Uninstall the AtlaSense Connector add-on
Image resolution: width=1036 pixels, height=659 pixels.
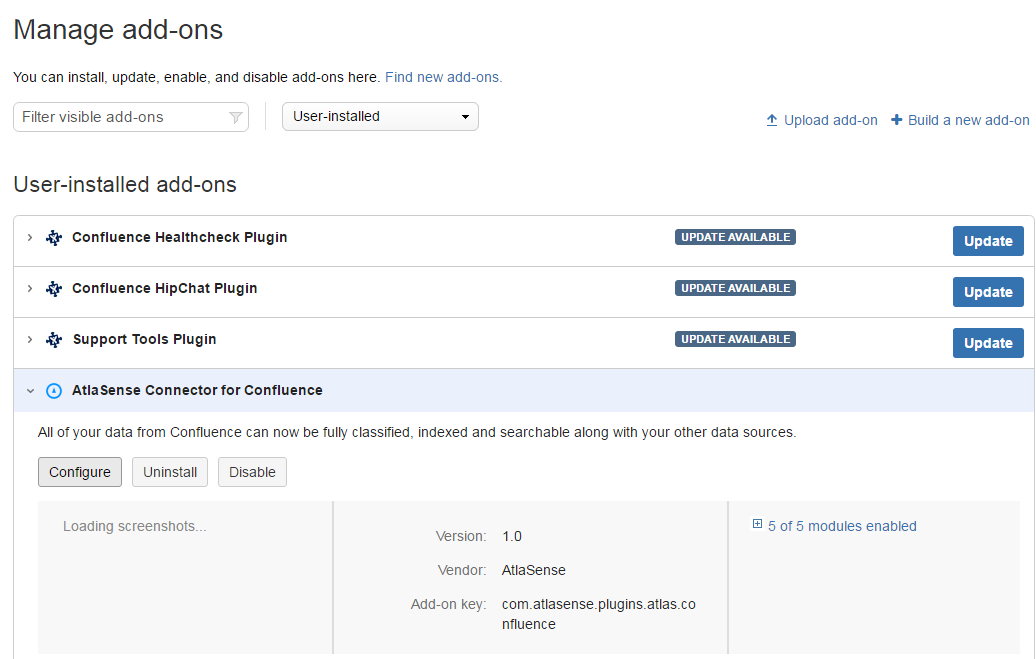point(170,472)
